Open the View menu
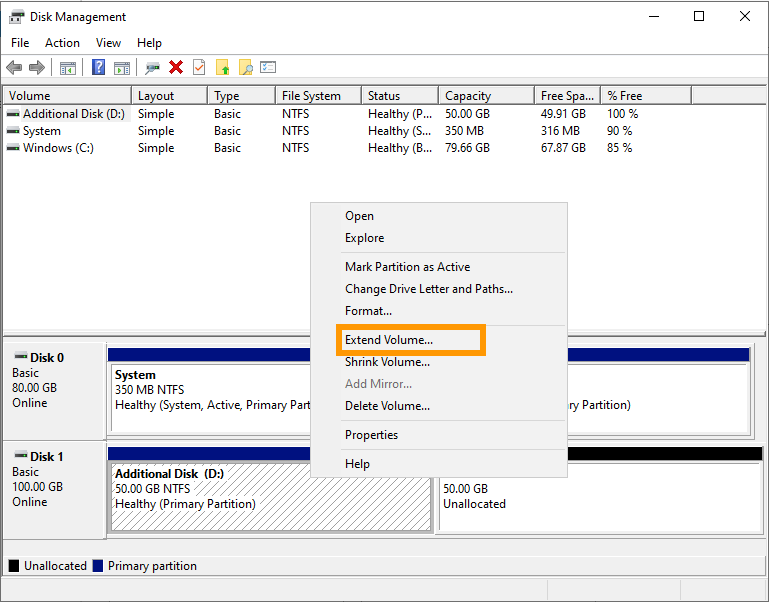769x602 pixels. (x=108, y=43)
